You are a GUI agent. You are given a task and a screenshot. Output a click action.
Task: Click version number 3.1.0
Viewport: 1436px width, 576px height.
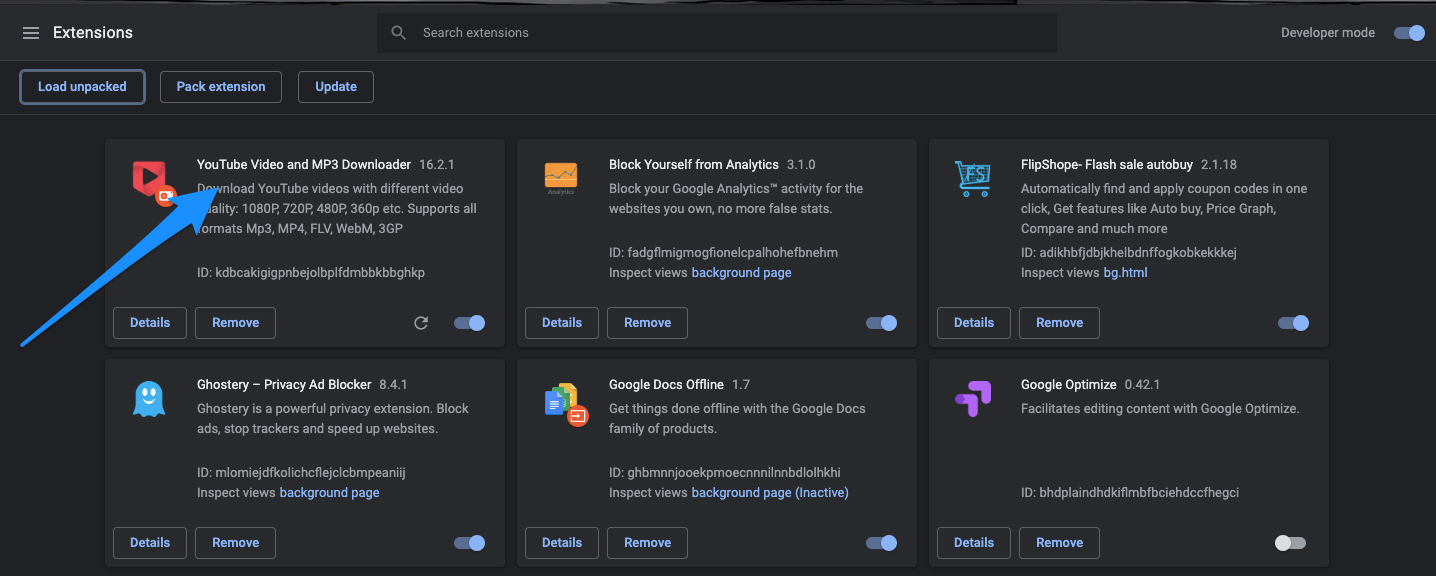click(801, 165)
